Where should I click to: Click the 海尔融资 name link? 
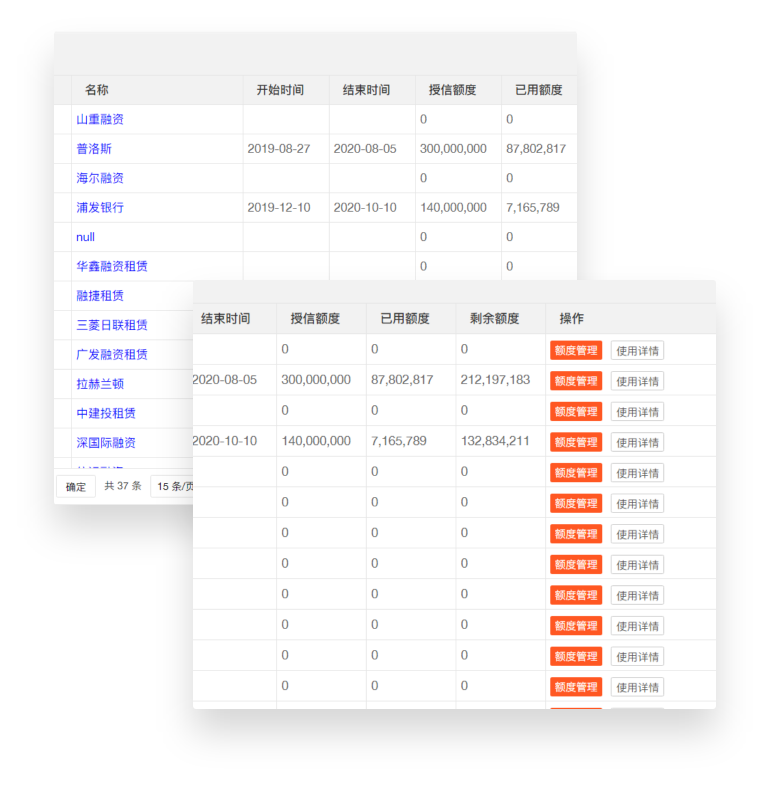point(100,178)
